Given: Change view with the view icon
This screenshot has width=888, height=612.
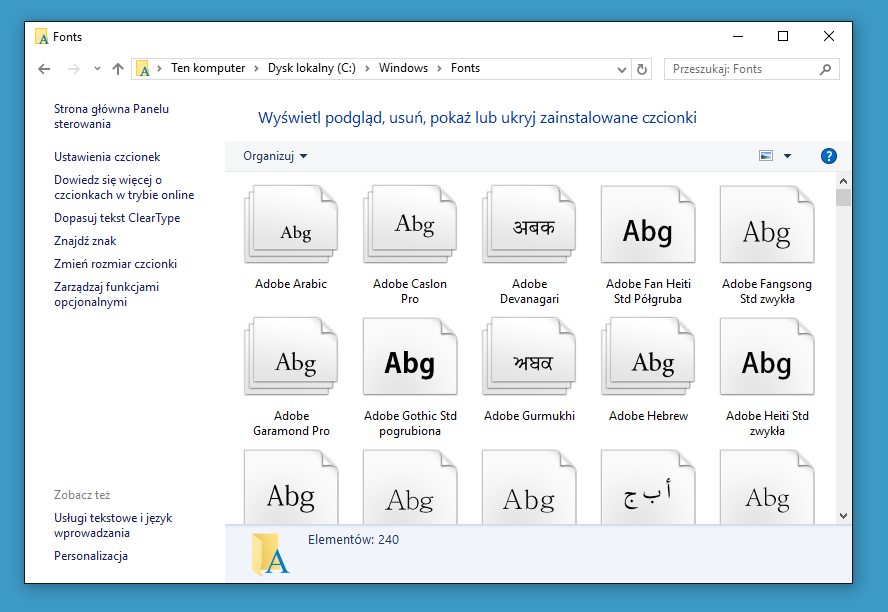Looking at the screenshot, I should click(766, 156).
